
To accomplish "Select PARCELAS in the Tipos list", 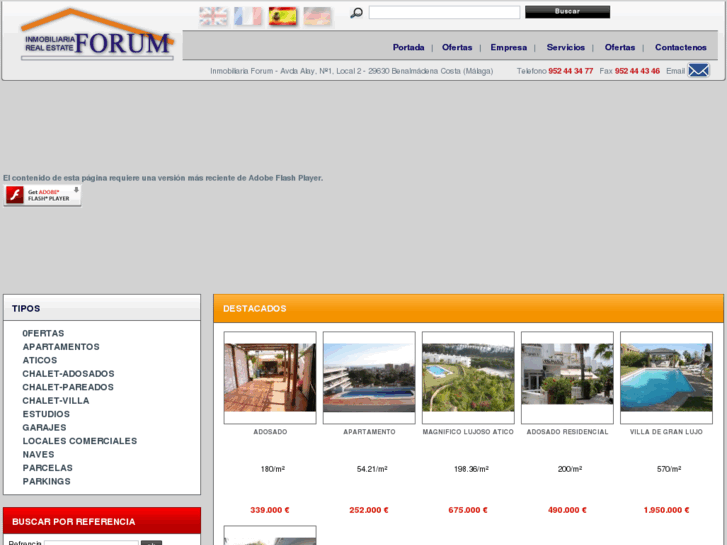I will pos(47,468).
